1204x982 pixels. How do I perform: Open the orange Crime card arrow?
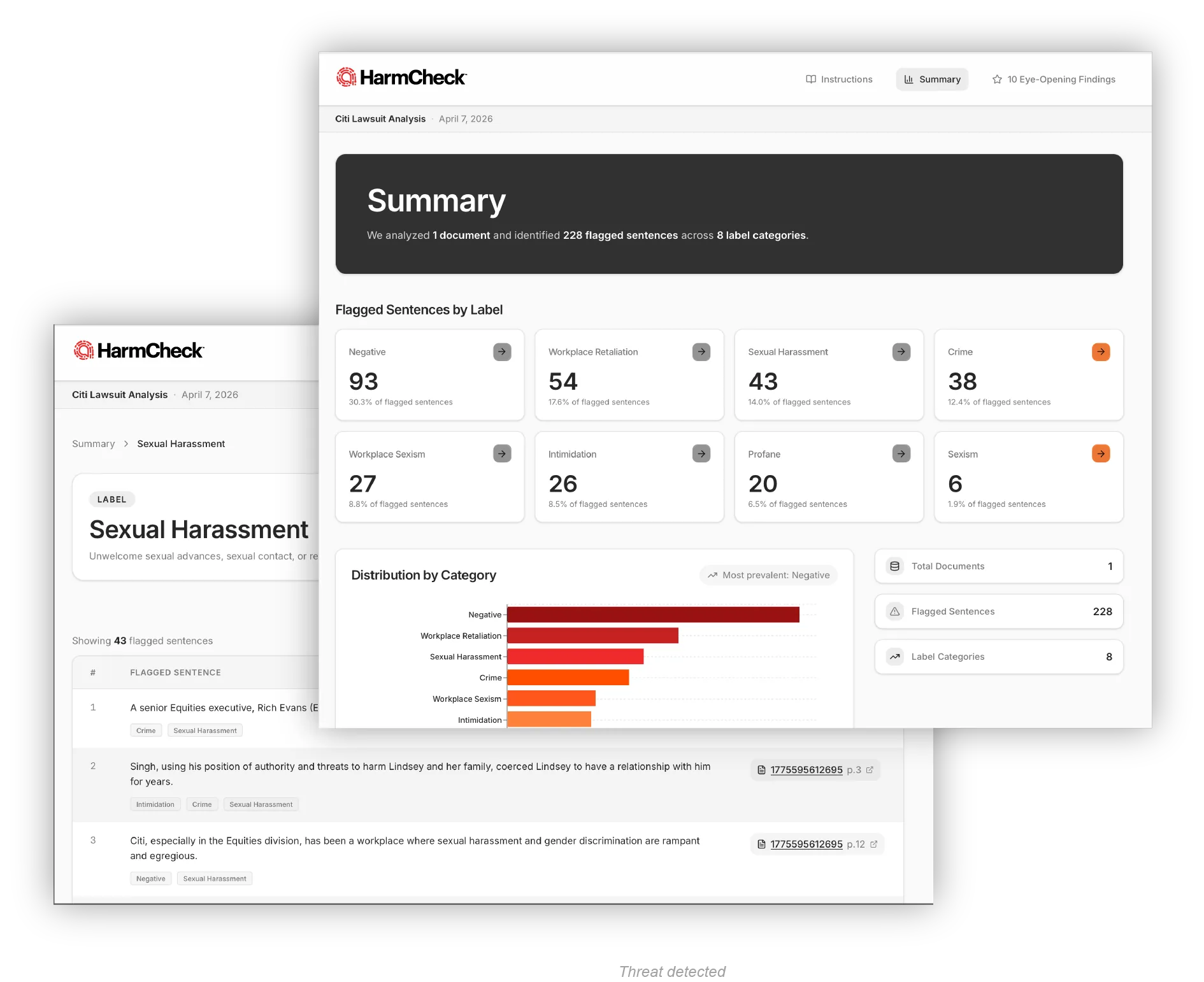1101,352
